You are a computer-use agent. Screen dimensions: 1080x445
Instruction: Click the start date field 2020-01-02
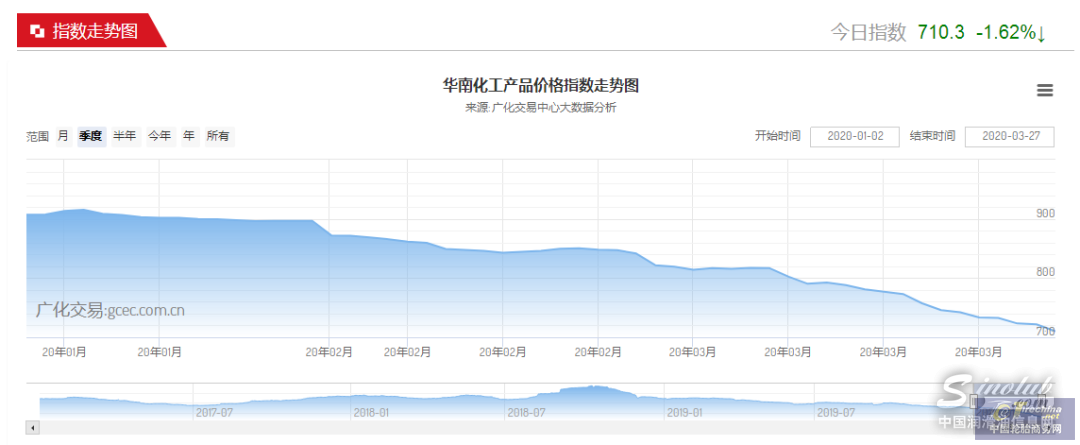click(854, 137)
